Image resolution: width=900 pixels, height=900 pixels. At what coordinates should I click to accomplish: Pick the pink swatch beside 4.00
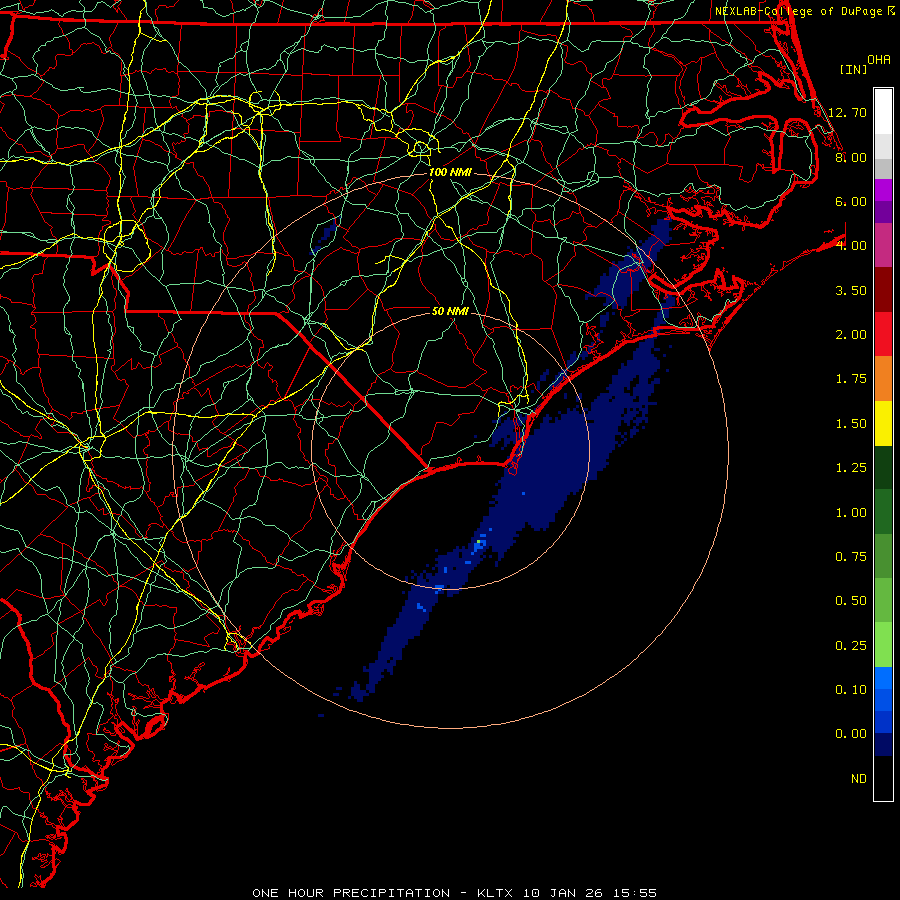(883, 245)
